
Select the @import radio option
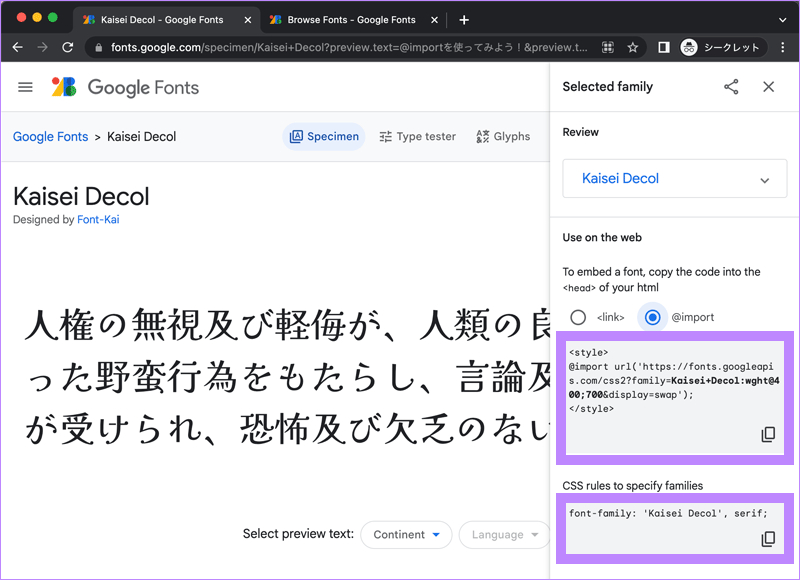652,317
